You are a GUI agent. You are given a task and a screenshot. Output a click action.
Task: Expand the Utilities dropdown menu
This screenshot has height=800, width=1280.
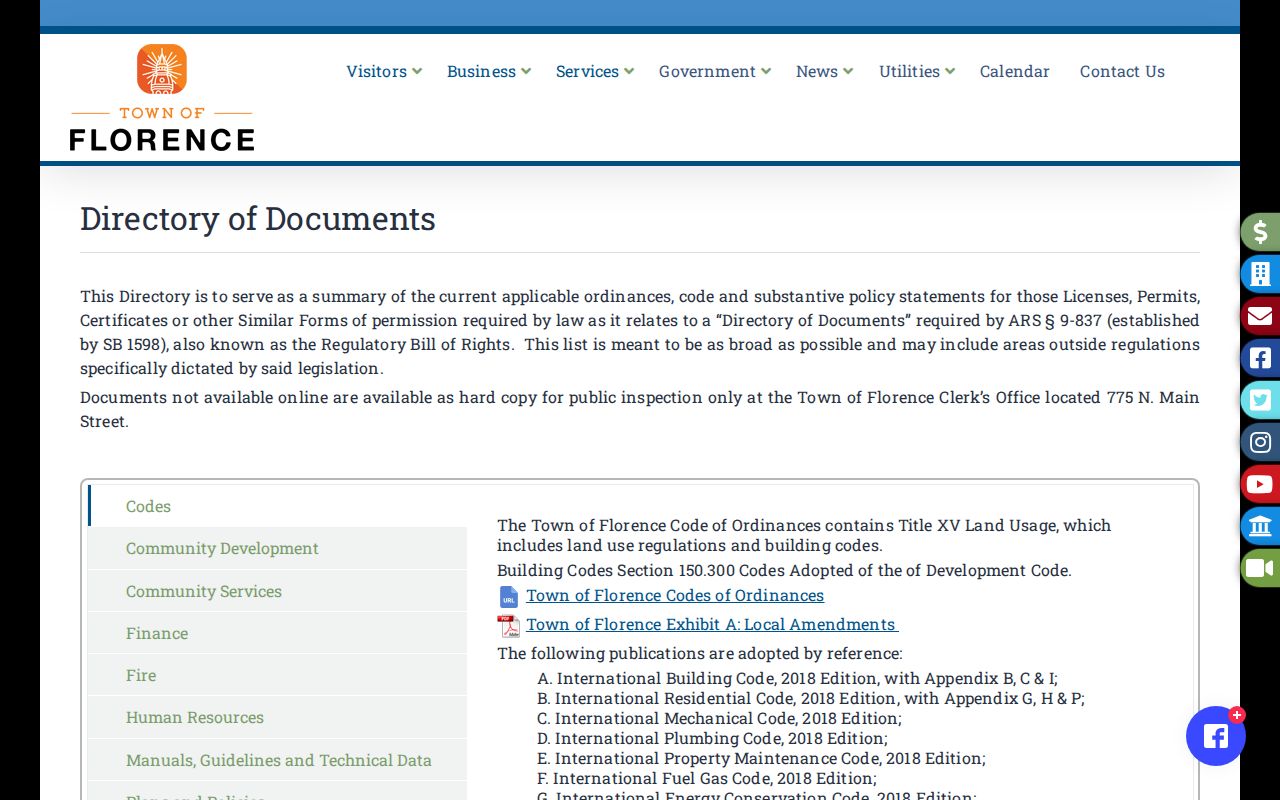tap(917, 71)
